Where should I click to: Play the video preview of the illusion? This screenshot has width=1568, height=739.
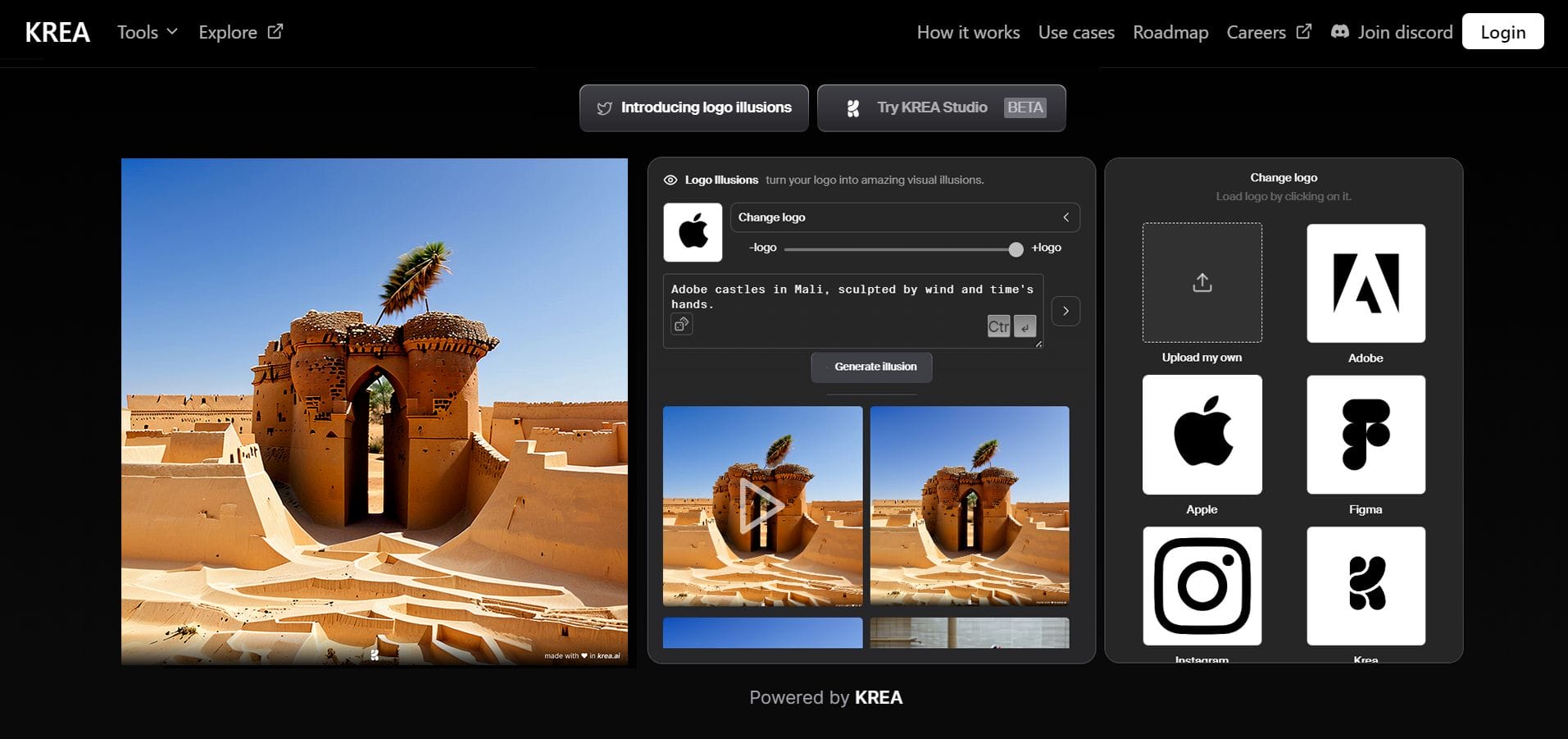761,505
